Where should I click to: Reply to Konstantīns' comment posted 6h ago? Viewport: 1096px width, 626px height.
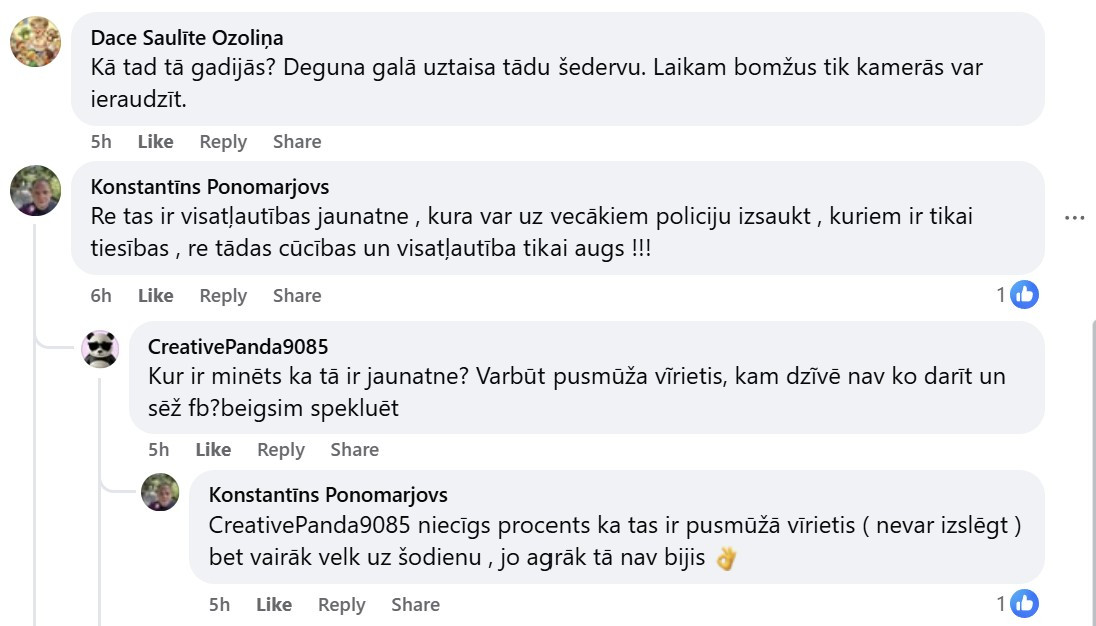223,295
